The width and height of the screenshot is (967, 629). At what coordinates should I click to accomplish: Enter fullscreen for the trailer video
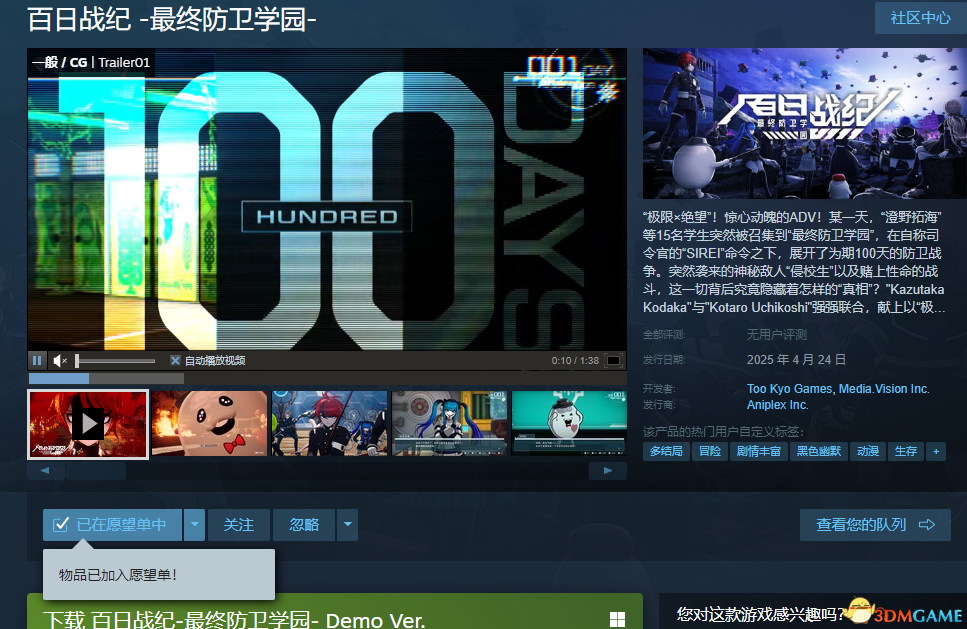[614, 360]
